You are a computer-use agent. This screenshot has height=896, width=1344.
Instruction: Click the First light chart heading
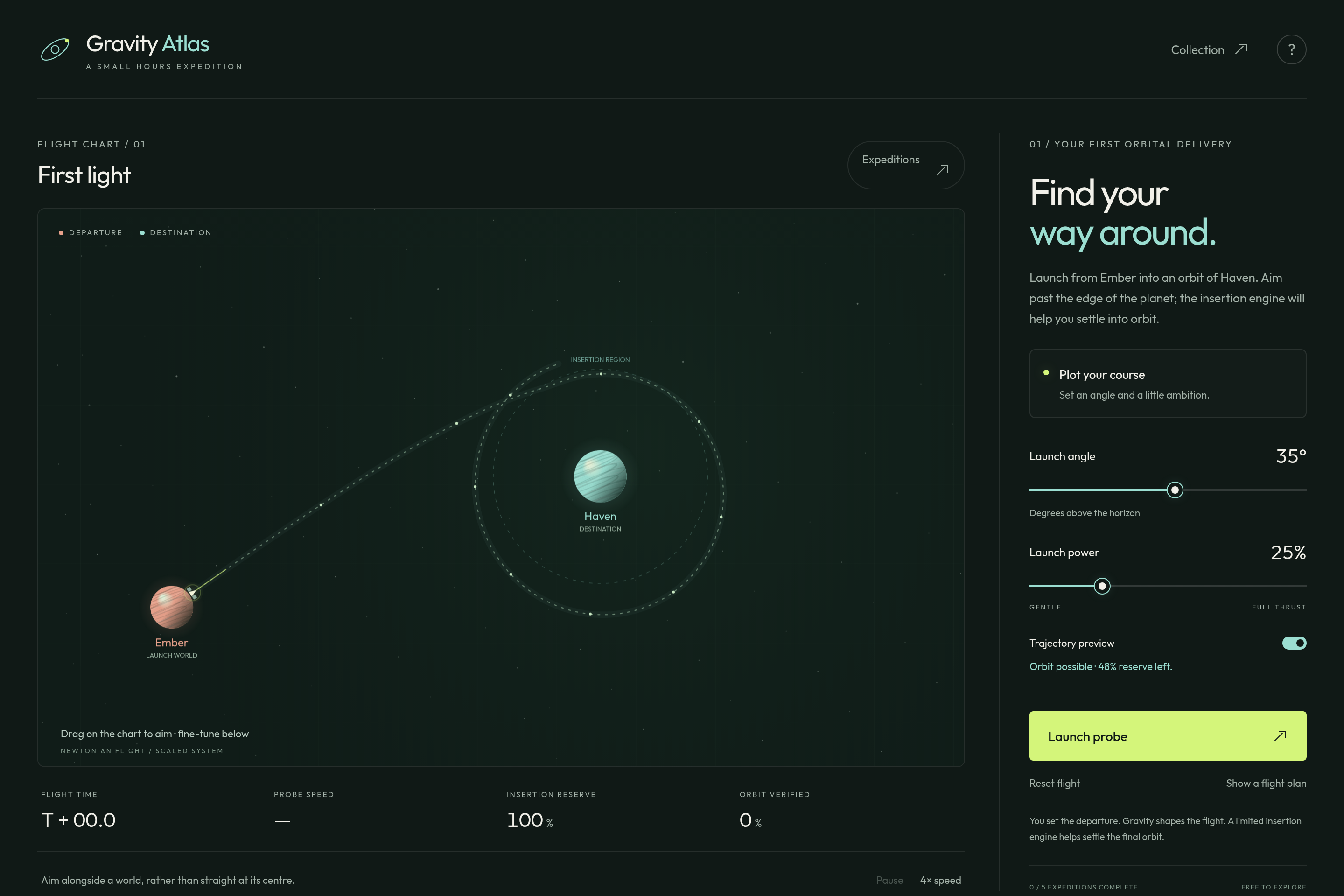(84, 175)
